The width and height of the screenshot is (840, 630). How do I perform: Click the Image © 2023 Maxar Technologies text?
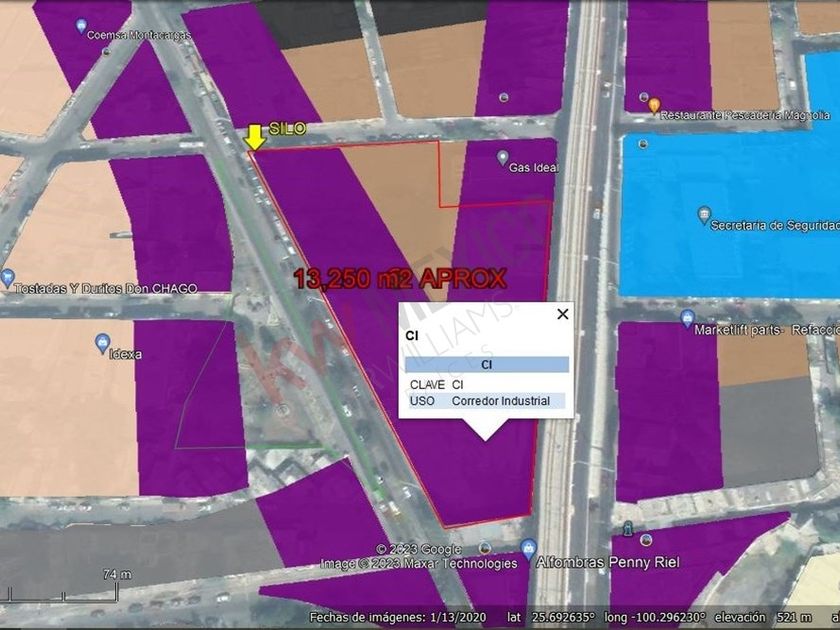(x=419, y=564)
